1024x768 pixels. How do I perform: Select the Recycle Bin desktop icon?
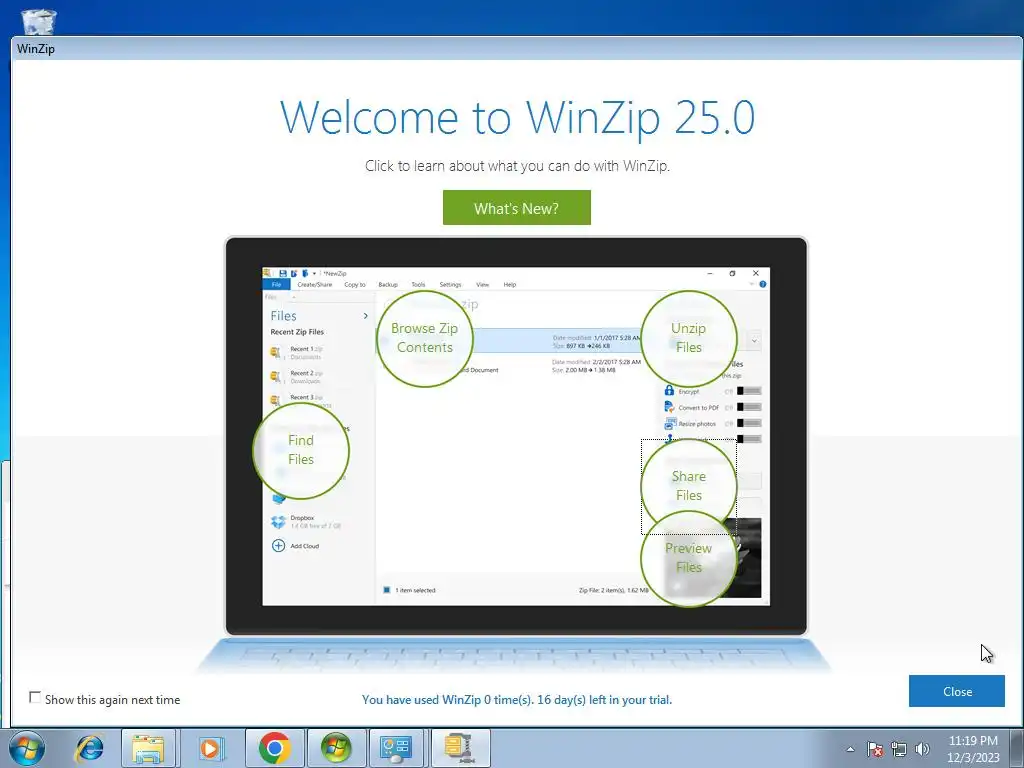tap(39, 21)
